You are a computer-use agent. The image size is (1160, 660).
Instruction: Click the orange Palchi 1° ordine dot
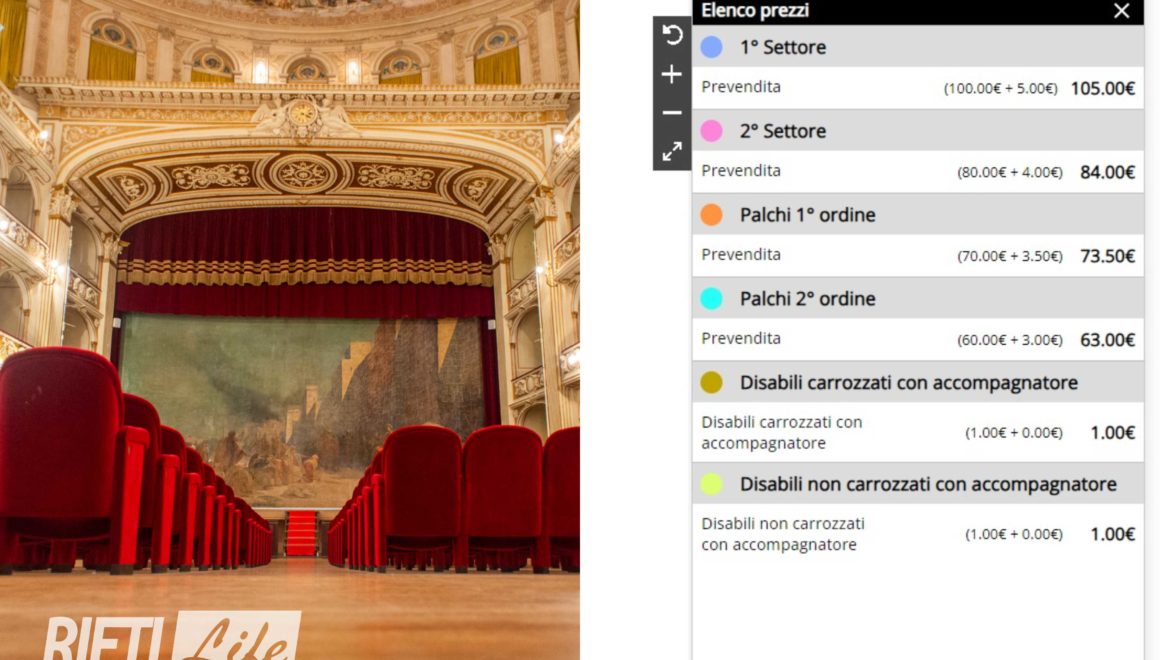pos(711,215)
